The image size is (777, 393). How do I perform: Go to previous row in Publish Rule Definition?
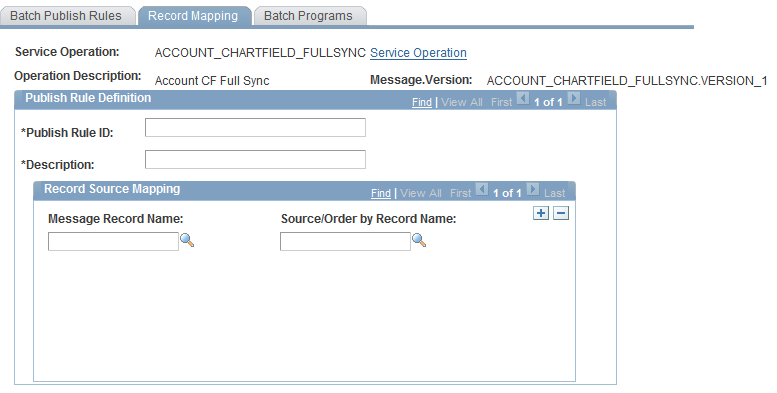[x=523, y=99]
